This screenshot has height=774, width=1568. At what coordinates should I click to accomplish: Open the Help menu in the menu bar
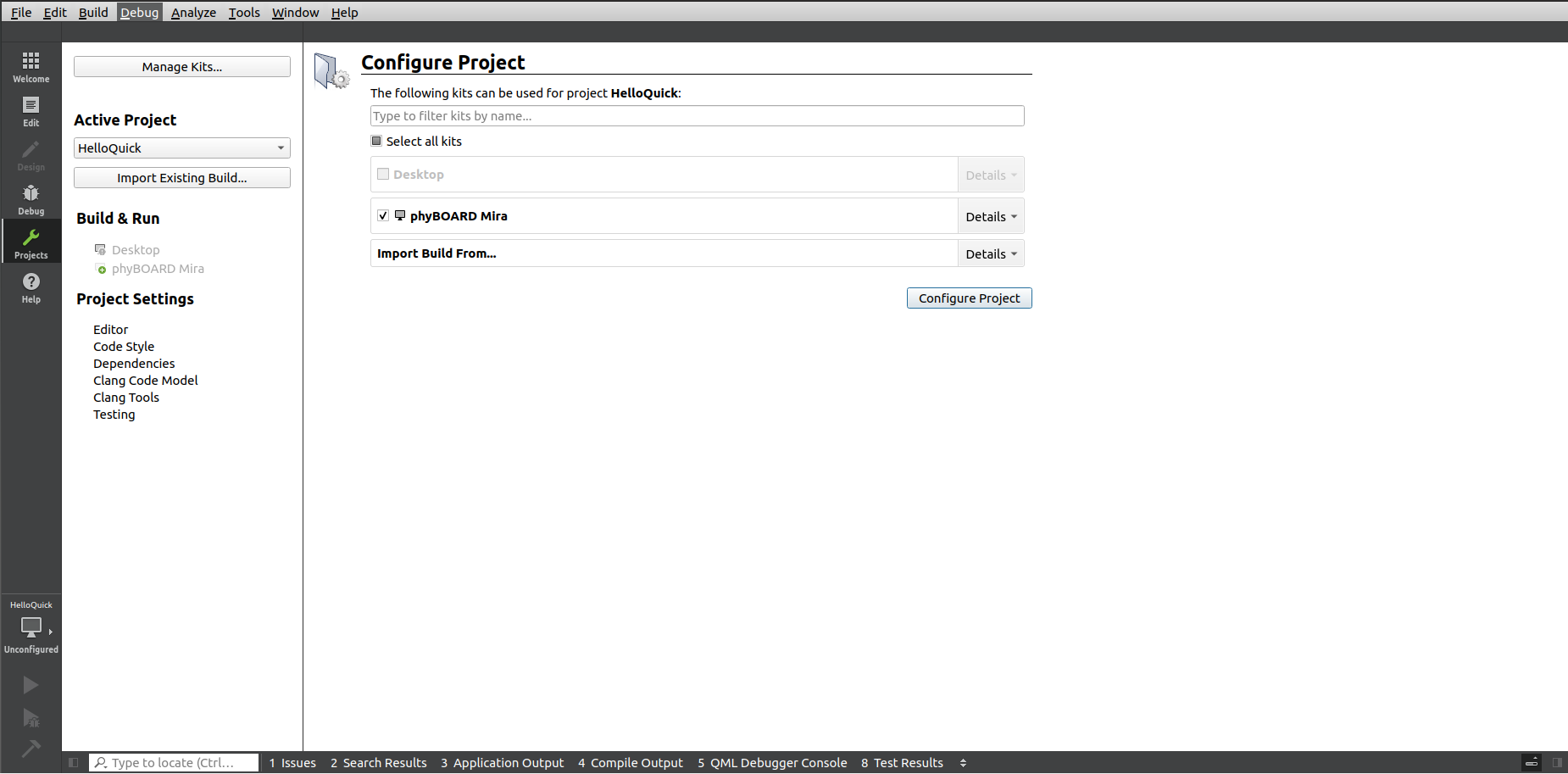tap(344, 12)
